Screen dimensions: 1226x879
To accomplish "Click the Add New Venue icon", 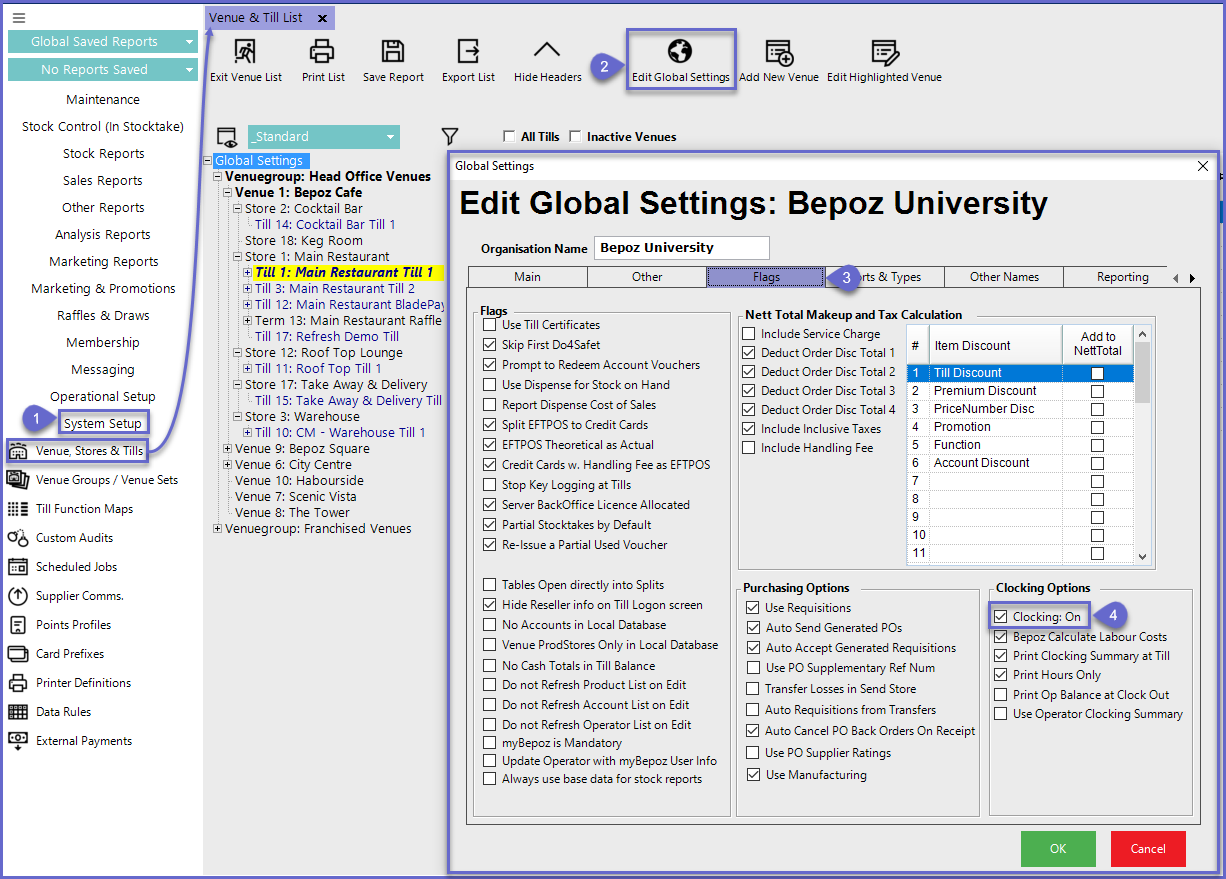I will click(779, 52).
